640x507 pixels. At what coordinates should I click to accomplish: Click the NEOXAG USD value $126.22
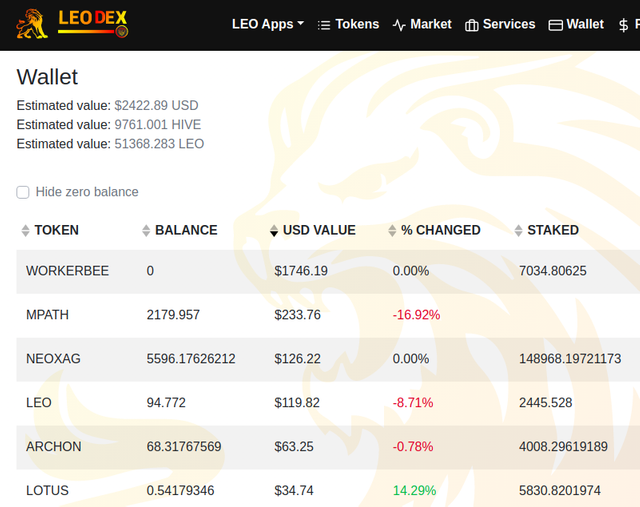click(298, 359)
